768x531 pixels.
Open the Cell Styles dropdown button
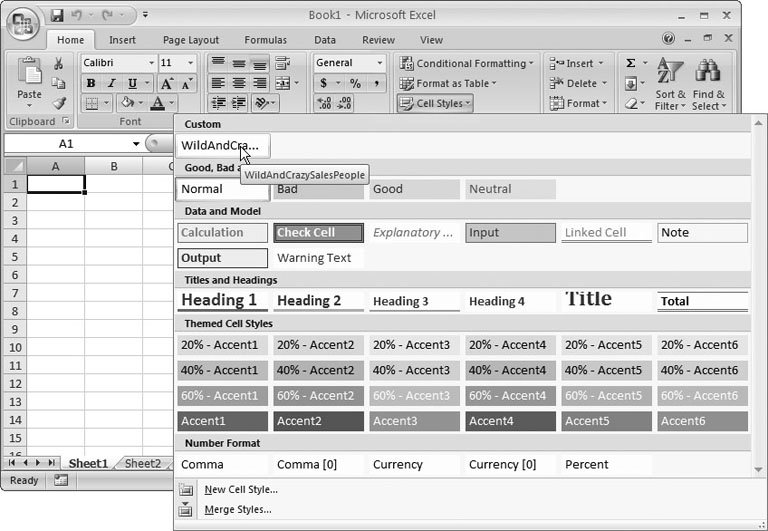pos(435,103)
